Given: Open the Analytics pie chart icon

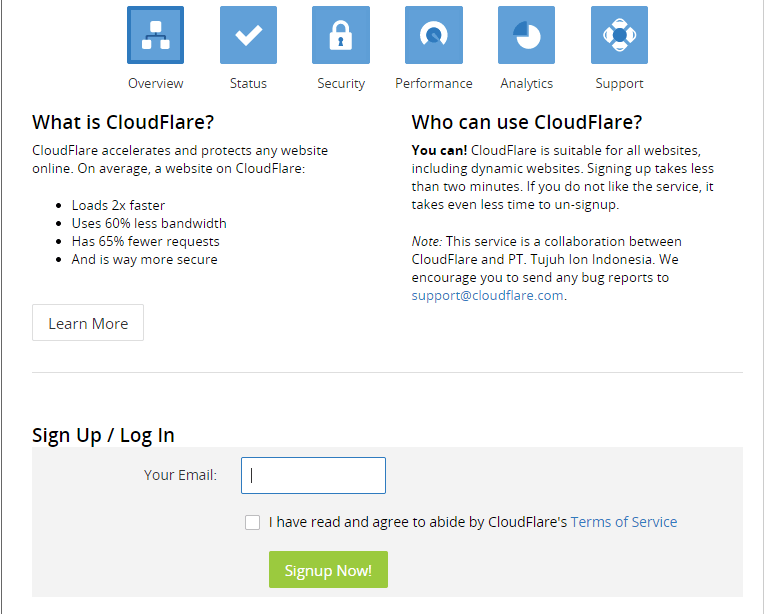Looking at the screenshot, I should 527,35.
